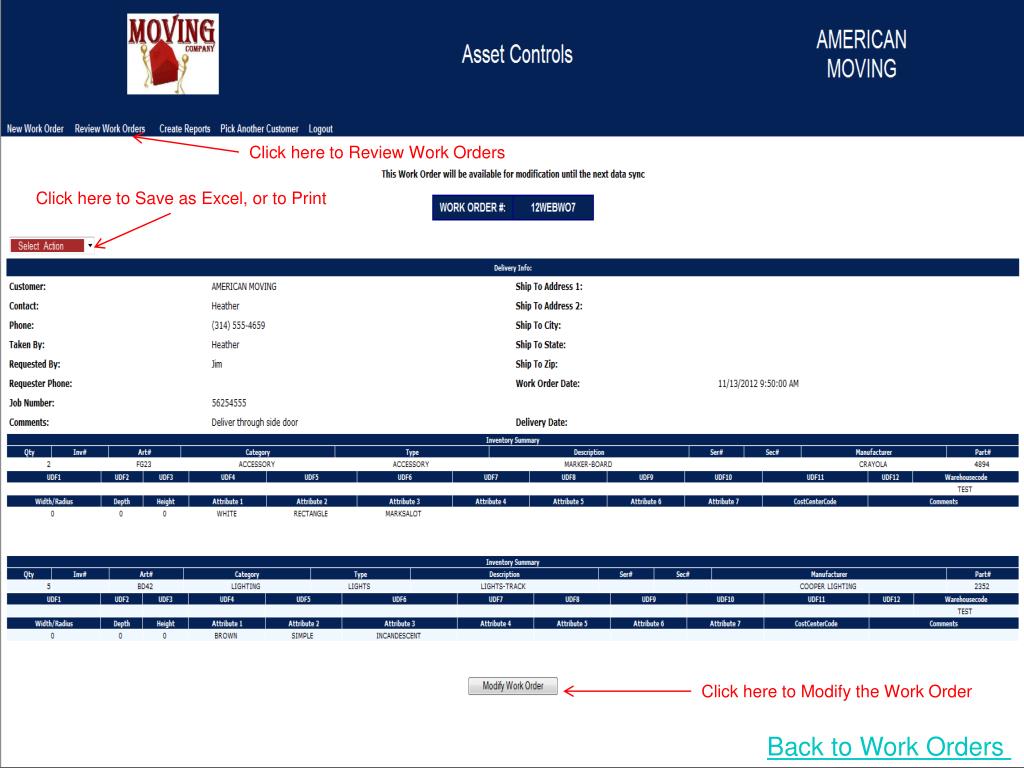Click part number cell 2352
The image size is (1024, 768).
(x=982, y=586)
